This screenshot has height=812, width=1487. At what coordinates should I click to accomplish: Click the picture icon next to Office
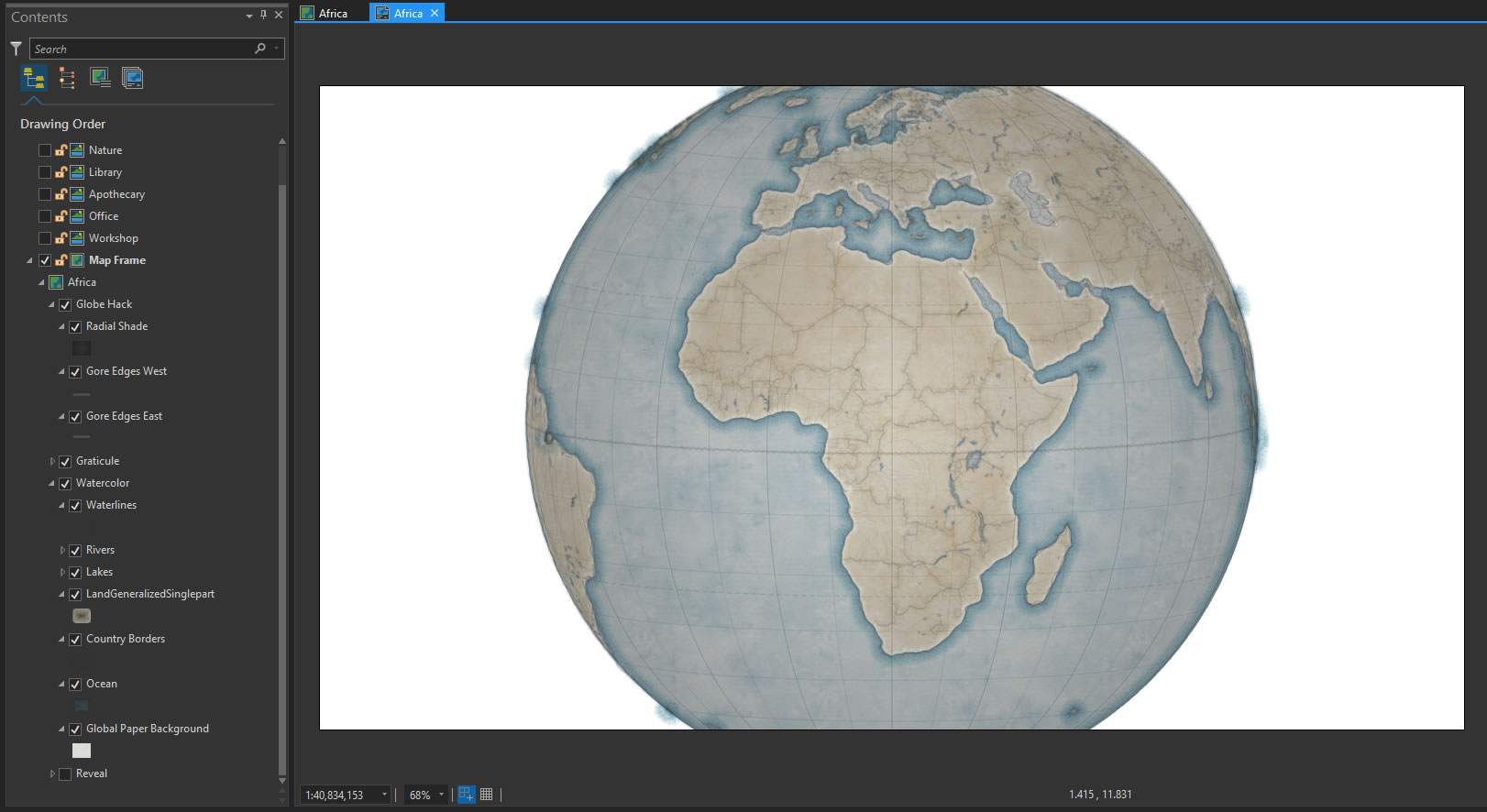pos(77,216)
